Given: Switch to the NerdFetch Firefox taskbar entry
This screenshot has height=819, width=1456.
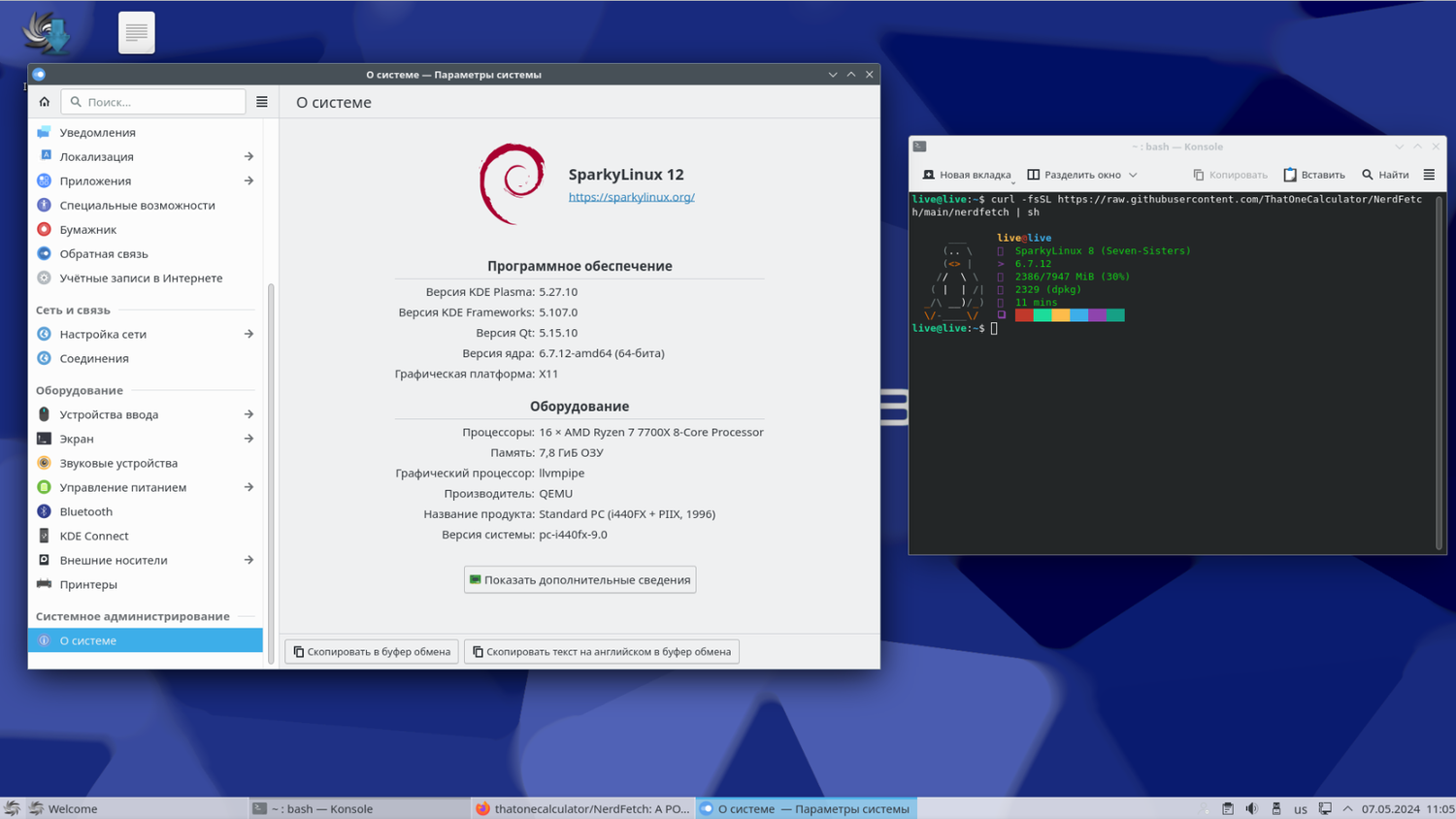Looking at the screenshot, I should click(582, 808).
